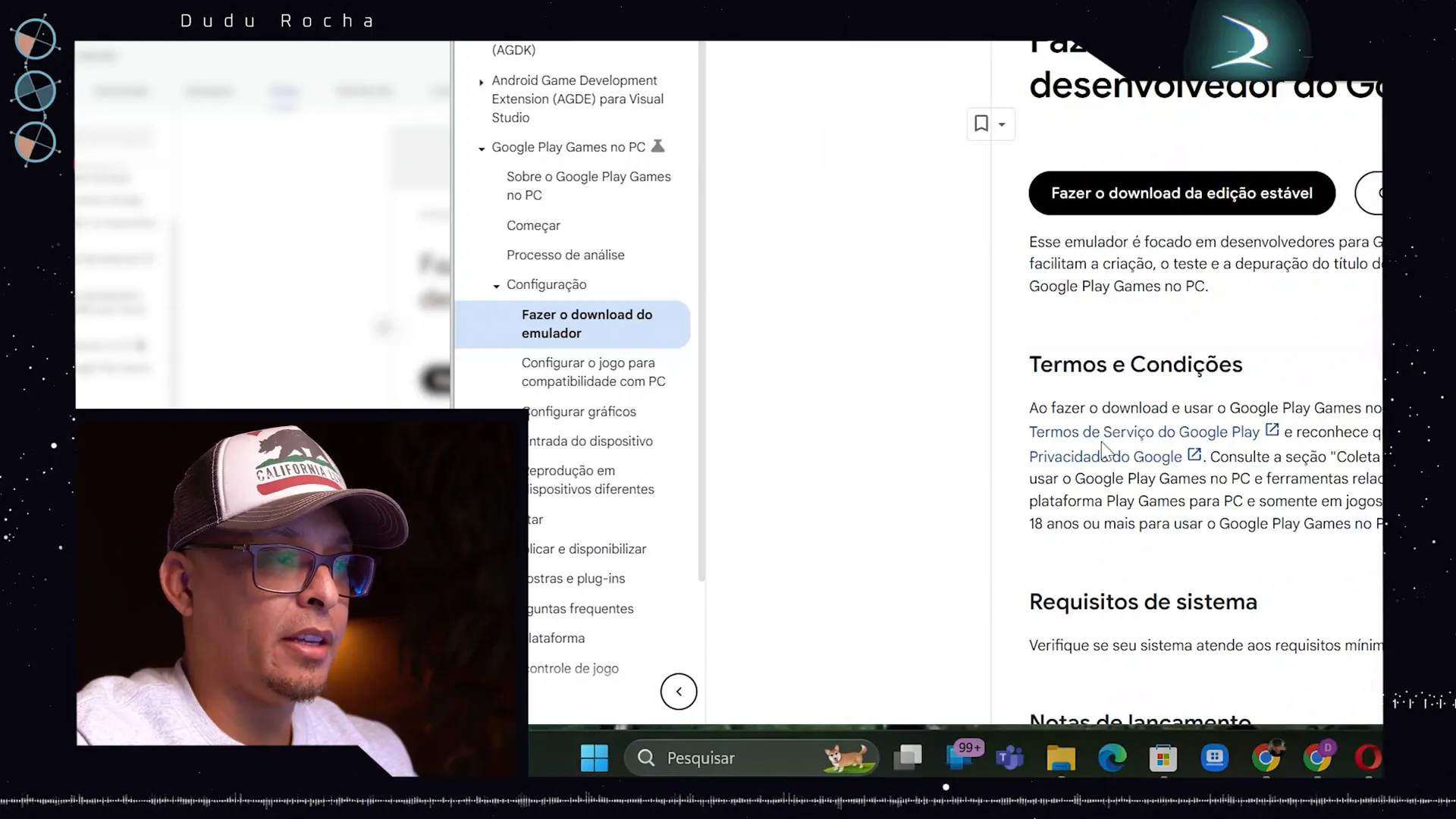Viewport: 1456px width, 819px height.
Task: Open the Começar page
Action: [533, 225]
